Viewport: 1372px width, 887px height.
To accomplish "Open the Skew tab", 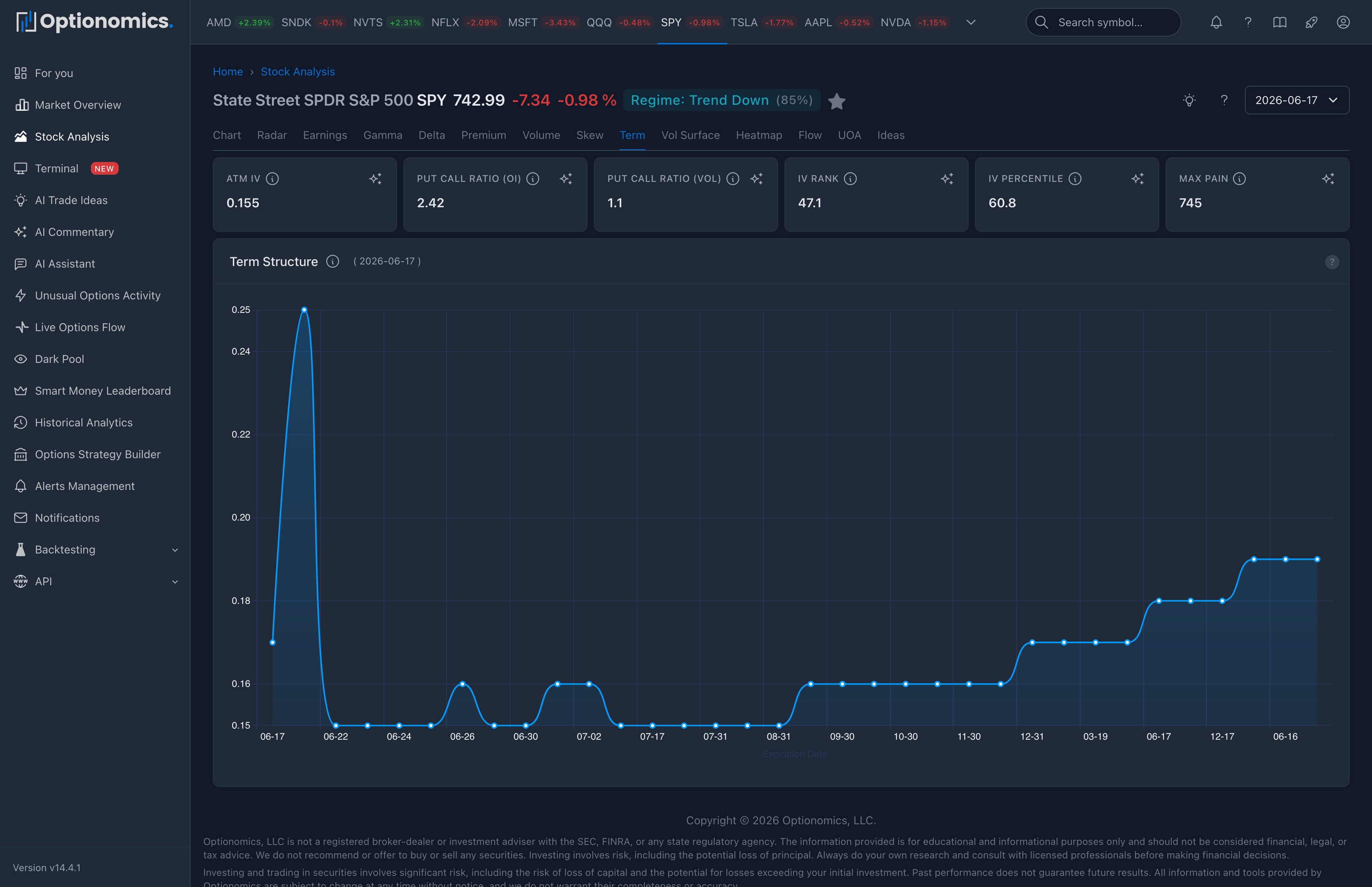I will (590, 135).
